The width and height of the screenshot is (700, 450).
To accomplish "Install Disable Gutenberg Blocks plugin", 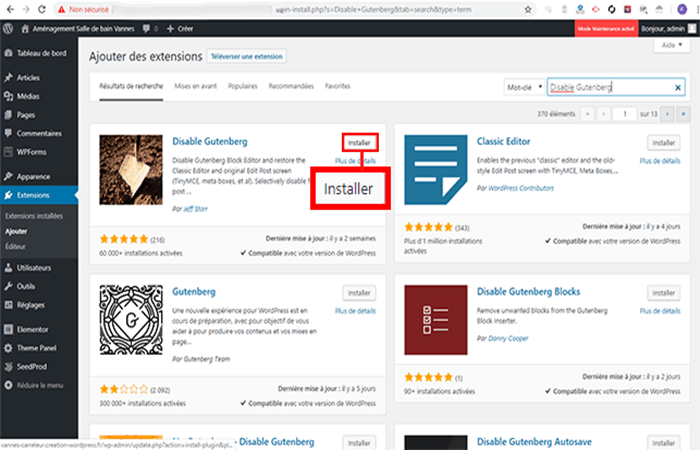I will click(x=663, y=293).
